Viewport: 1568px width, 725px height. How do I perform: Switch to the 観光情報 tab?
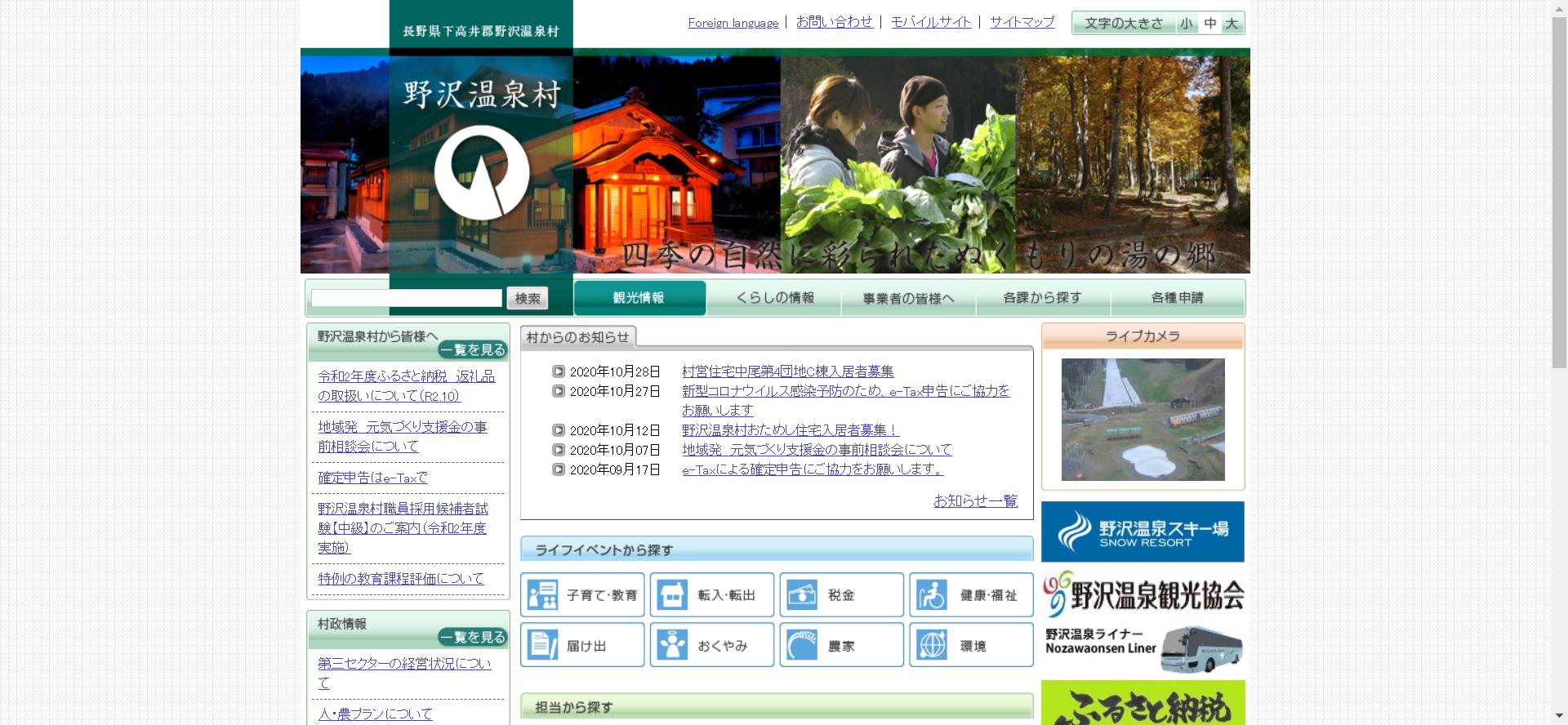pyautogui.click(x=639, y=298)
